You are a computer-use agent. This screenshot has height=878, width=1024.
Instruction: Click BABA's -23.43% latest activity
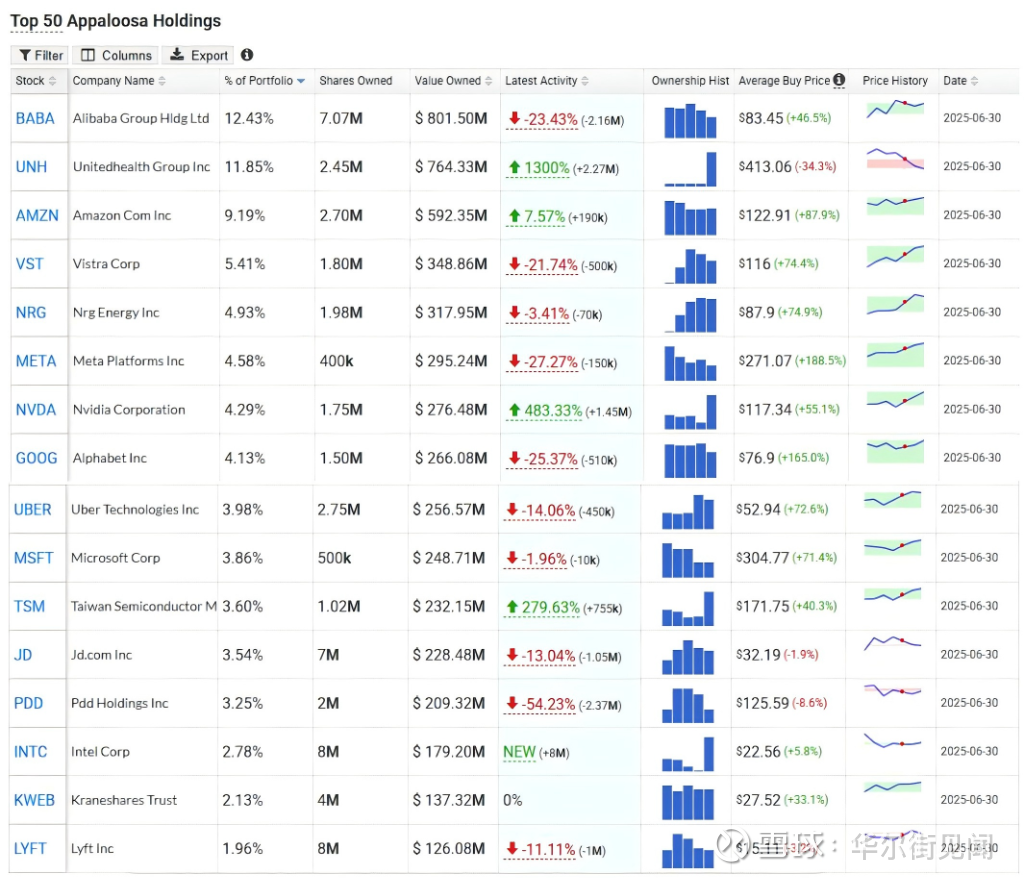[543, 120]
